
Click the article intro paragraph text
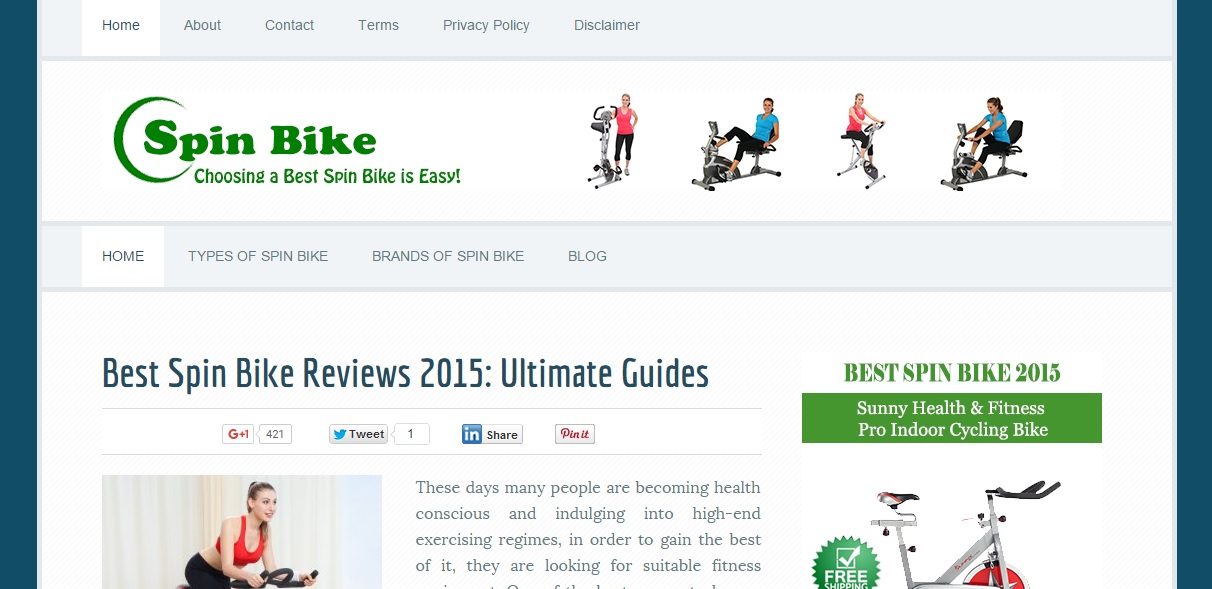[588, 533]
